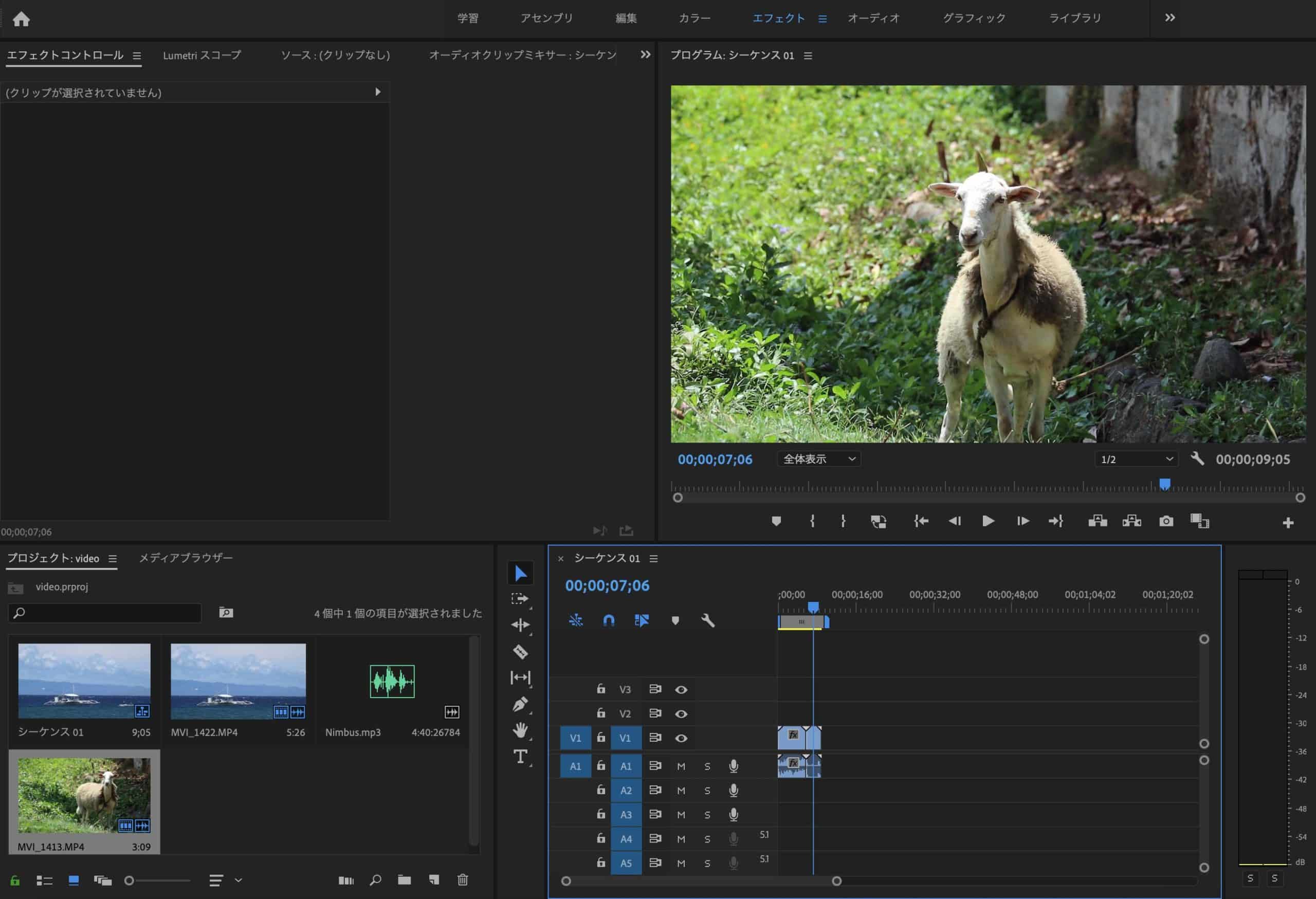Toggle lock on track V3
The height and width of the screenshot is (899, 1316).
pos(601,688)
